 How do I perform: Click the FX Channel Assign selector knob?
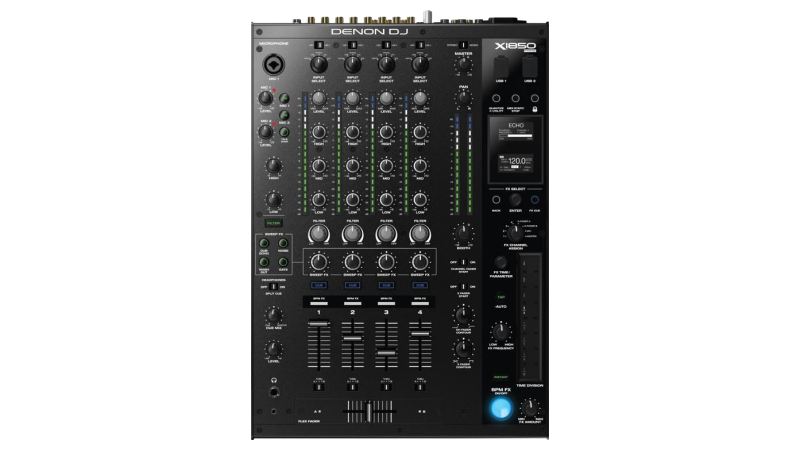tap(511, 231)
